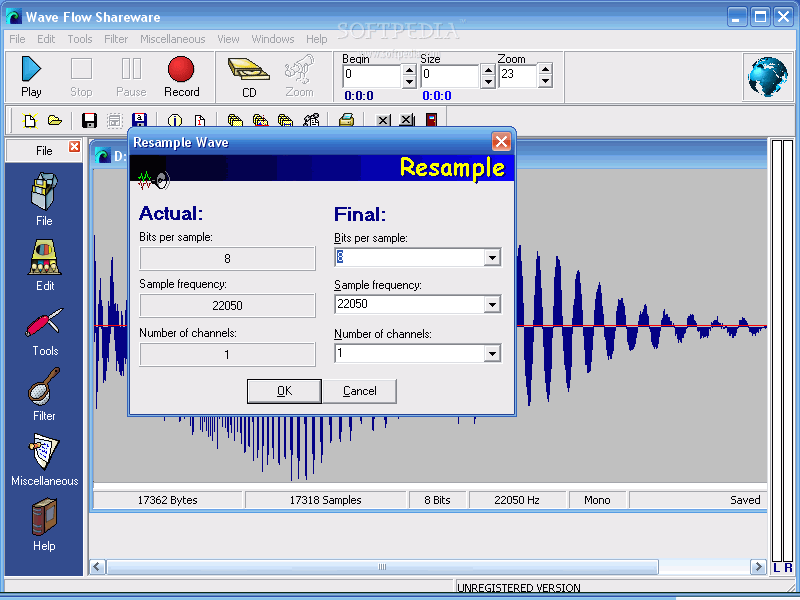800x600 pixels.
Task: Open the Help book in sidebar
Action: pyautogui.click(x=44, y=525)
